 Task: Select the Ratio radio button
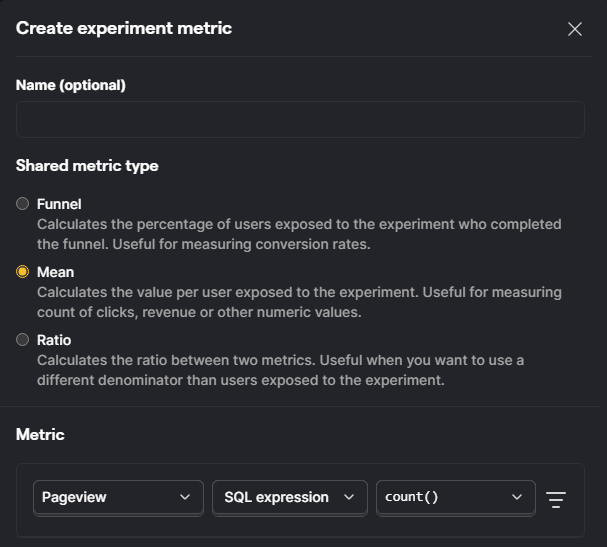tap(23, 340)
